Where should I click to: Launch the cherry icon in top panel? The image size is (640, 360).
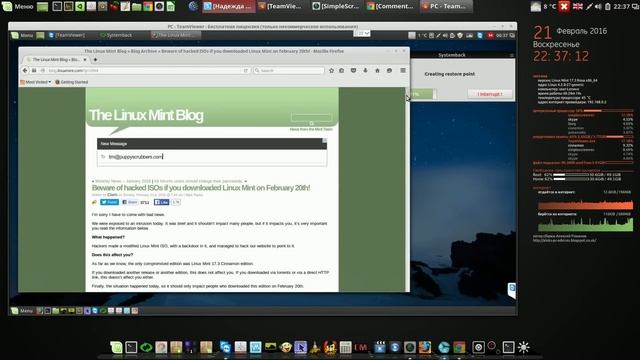pos(114,6)
